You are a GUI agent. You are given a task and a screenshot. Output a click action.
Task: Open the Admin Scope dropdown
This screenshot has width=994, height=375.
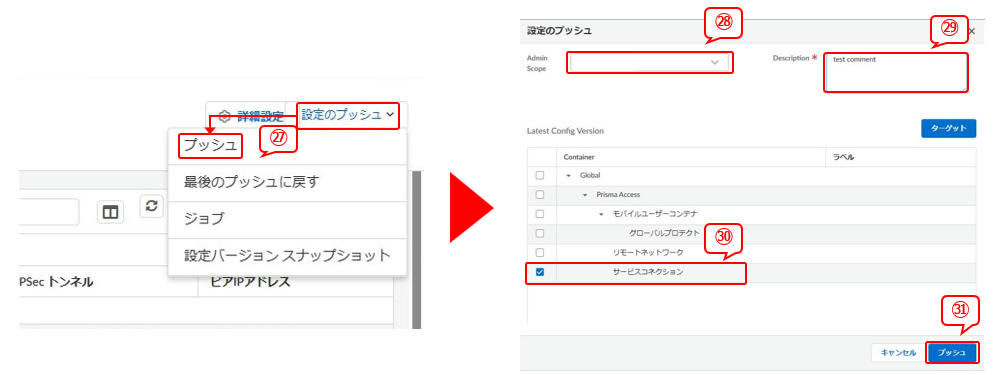650,63
